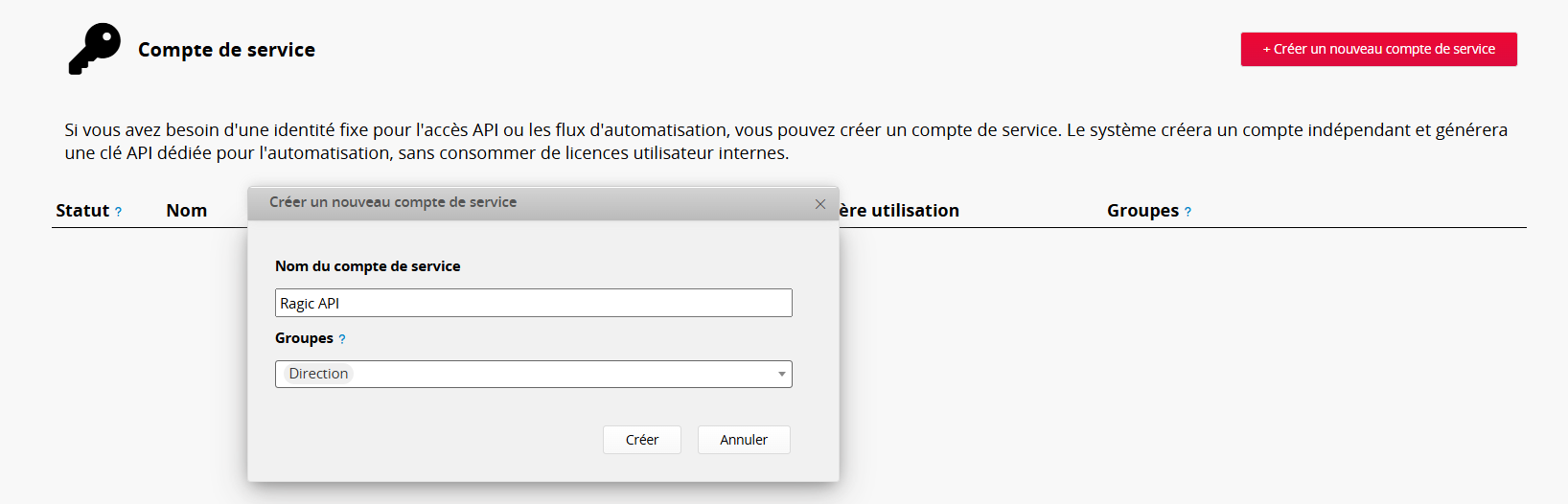Click the service account name input field
The image size is (1568, 504).
tap(533, 303)
